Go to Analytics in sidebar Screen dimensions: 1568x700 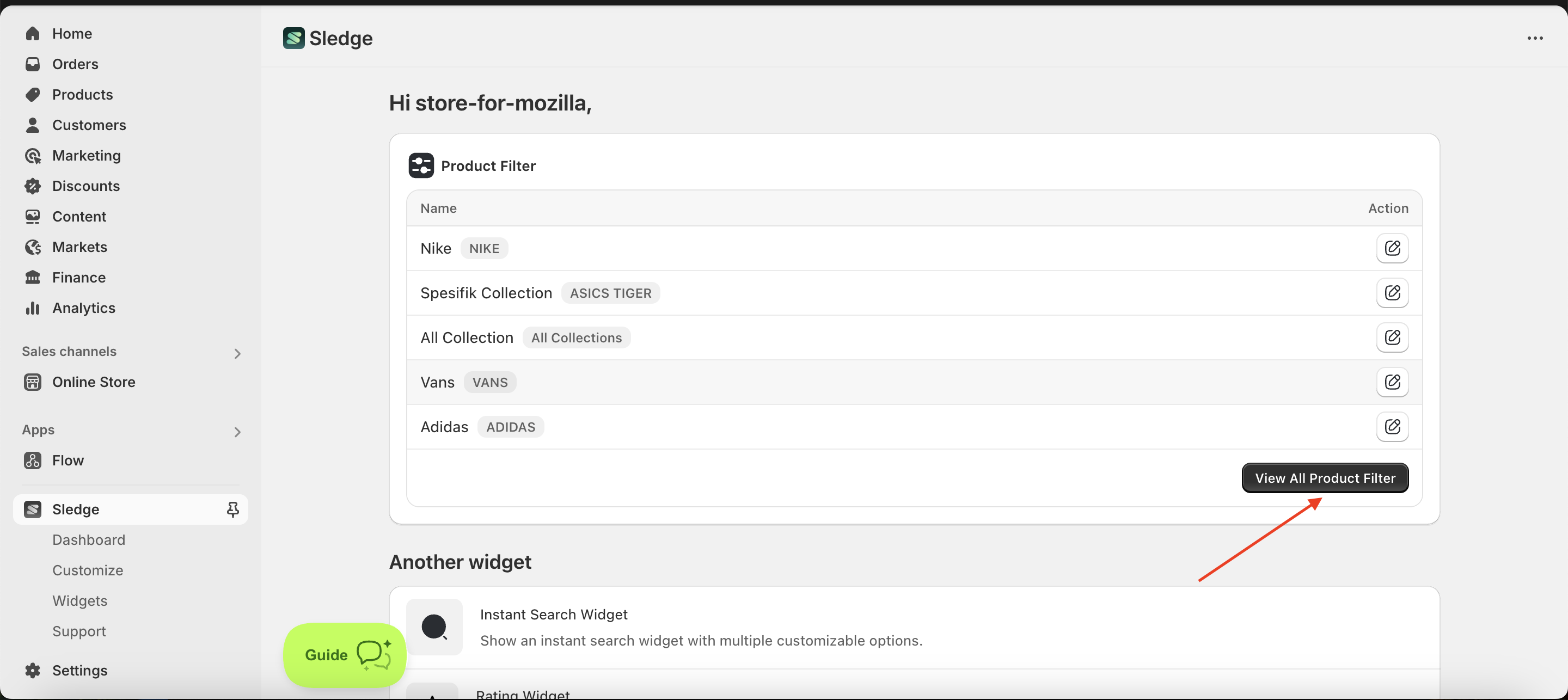(84, 308)
